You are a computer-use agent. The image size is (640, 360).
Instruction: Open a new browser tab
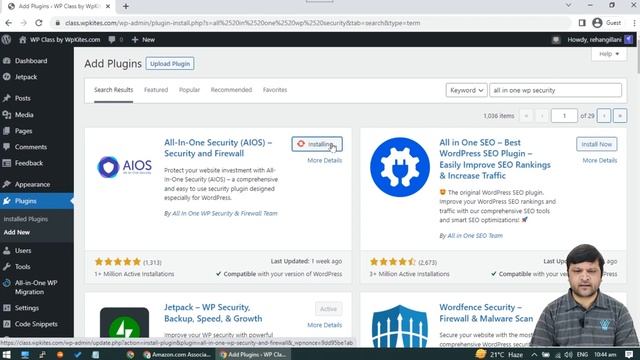[126, 7]
